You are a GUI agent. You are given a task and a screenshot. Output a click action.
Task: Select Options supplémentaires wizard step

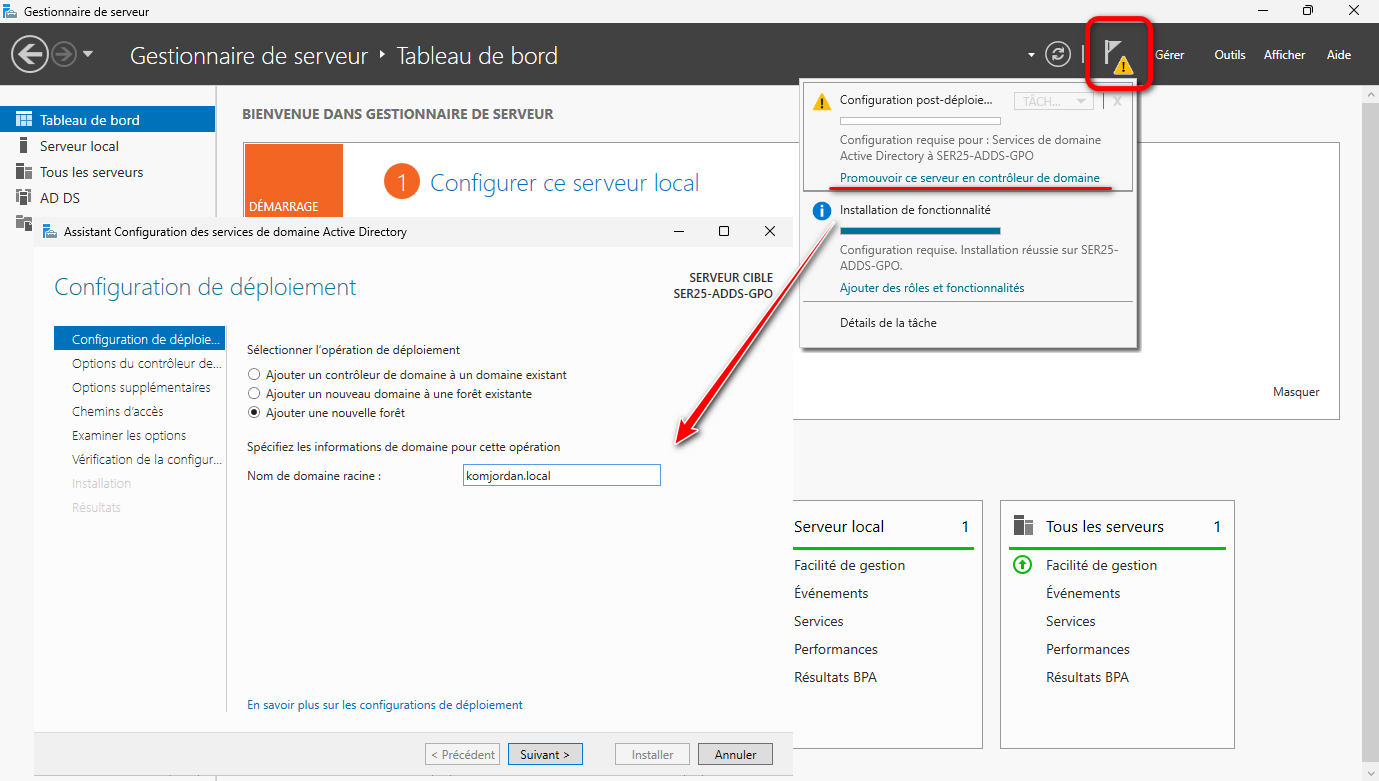pos(139,387)
